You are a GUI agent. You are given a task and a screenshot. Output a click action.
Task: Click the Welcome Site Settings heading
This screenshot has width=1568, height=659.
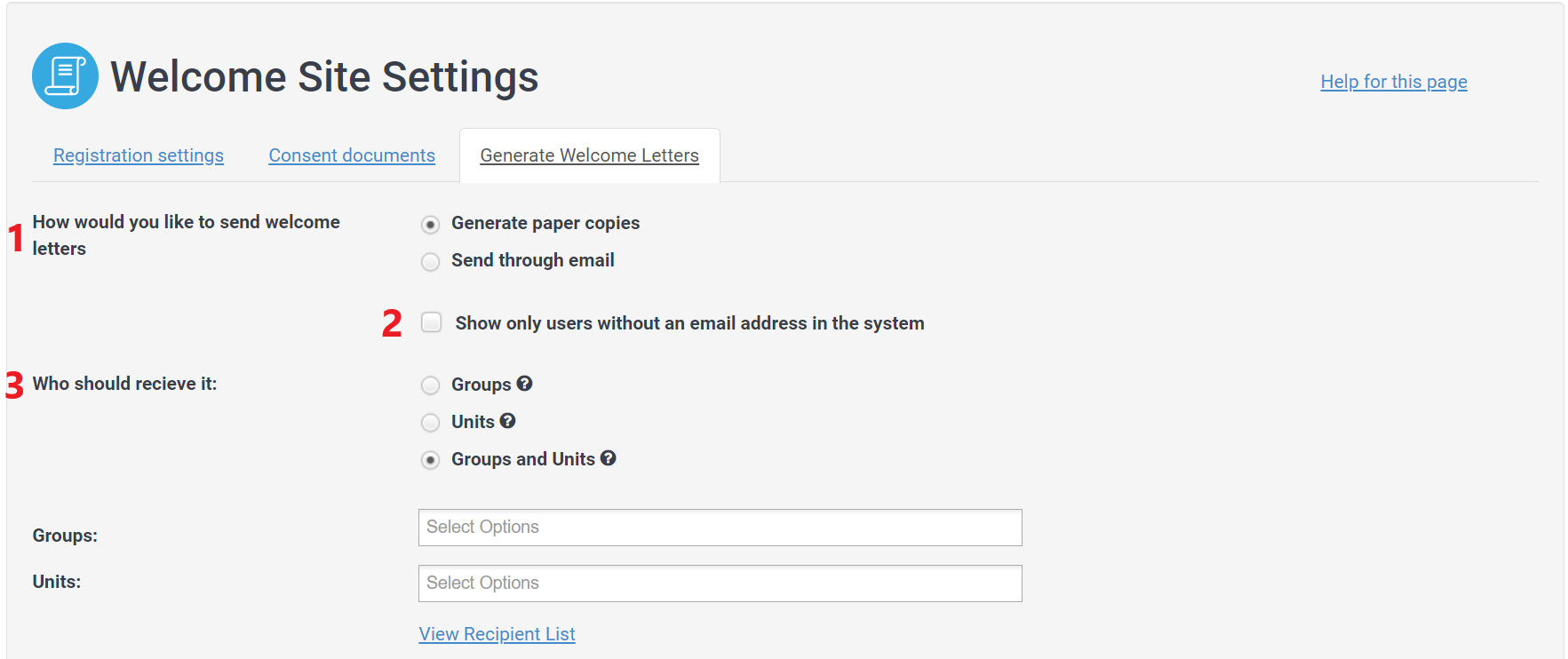[x=324, y=76]
